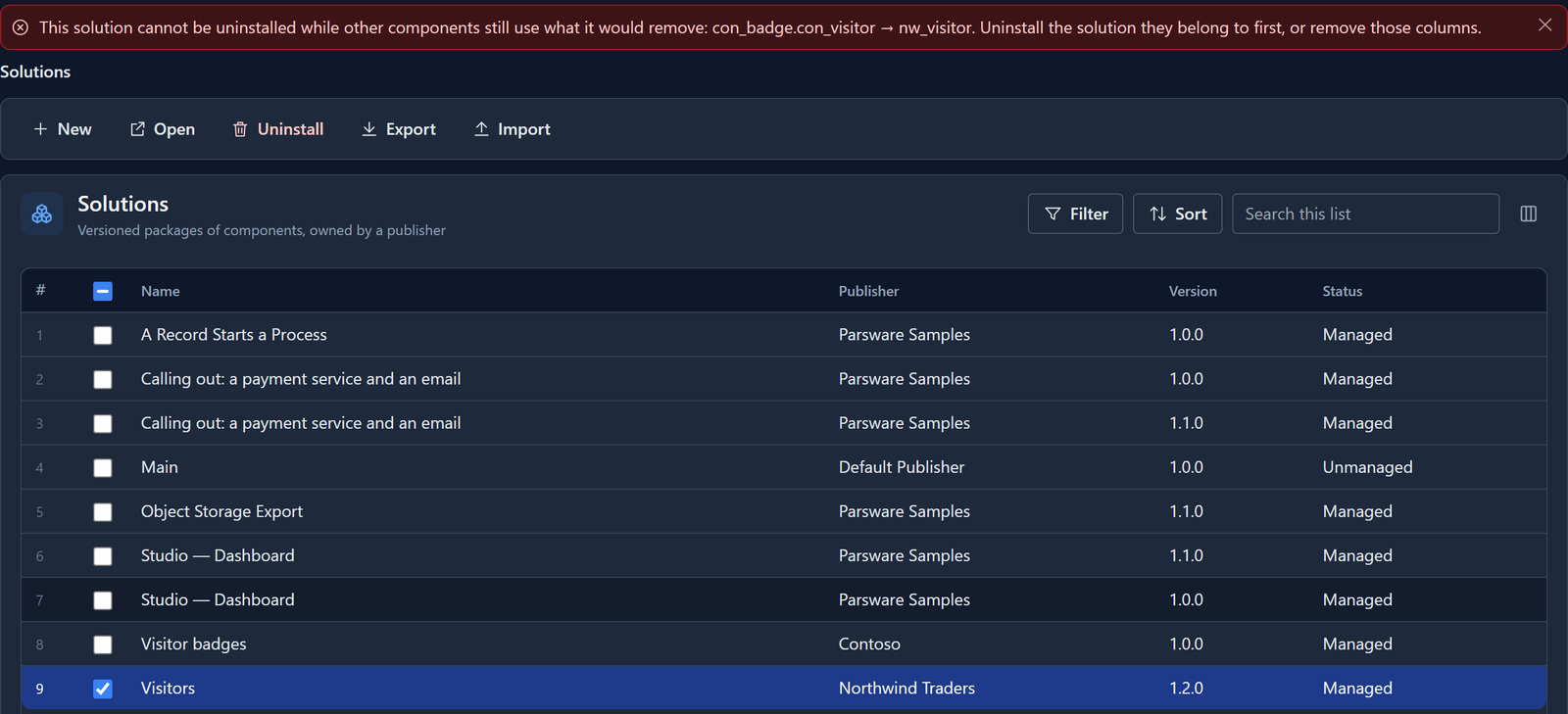Click the 'Unmanaged' status cell
The height and width of the screenshot is (714, 1568).
point(1367,467)
